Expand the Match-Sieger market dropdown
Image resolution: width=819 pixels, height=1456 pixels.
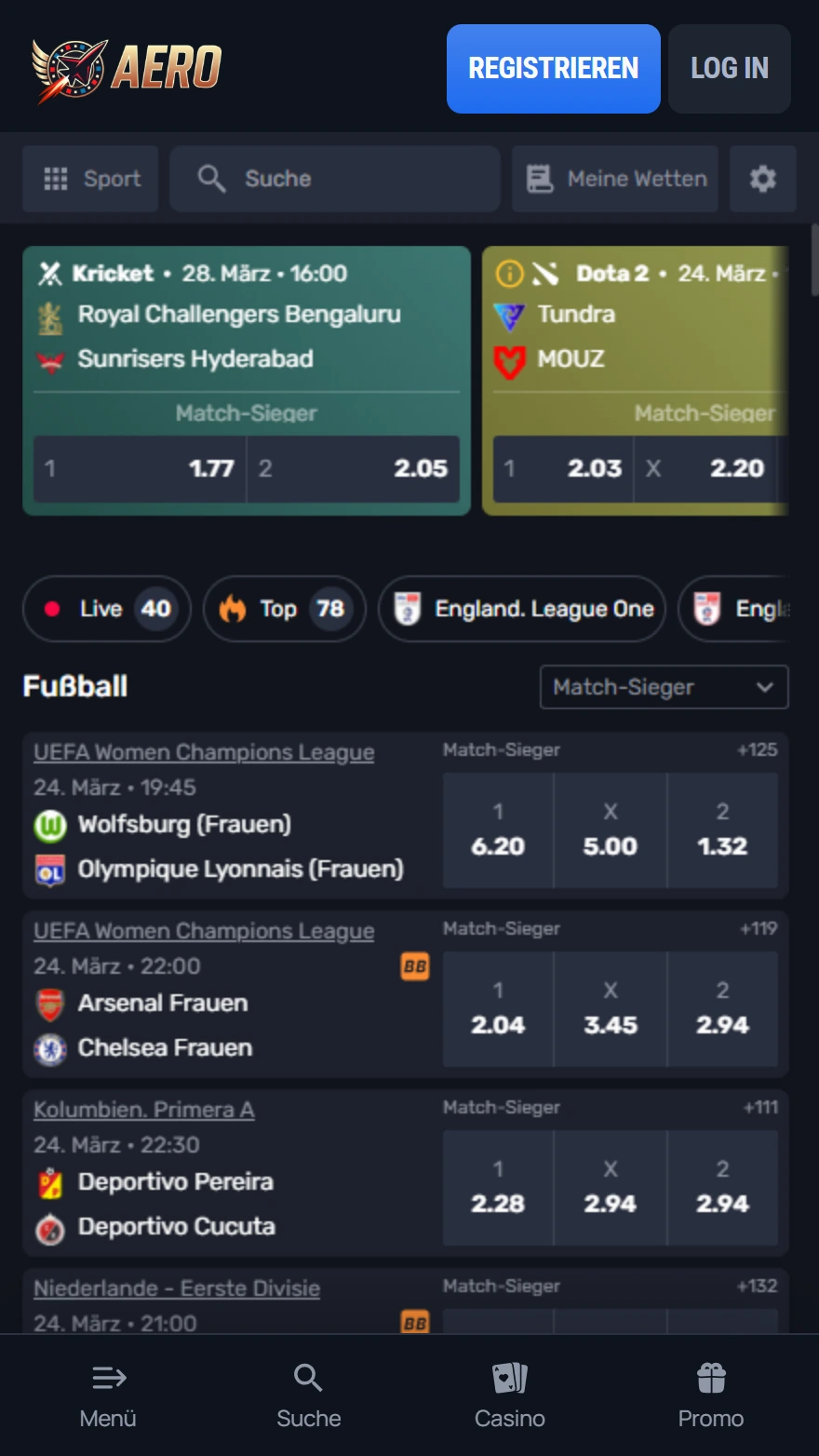pos(664,687)
